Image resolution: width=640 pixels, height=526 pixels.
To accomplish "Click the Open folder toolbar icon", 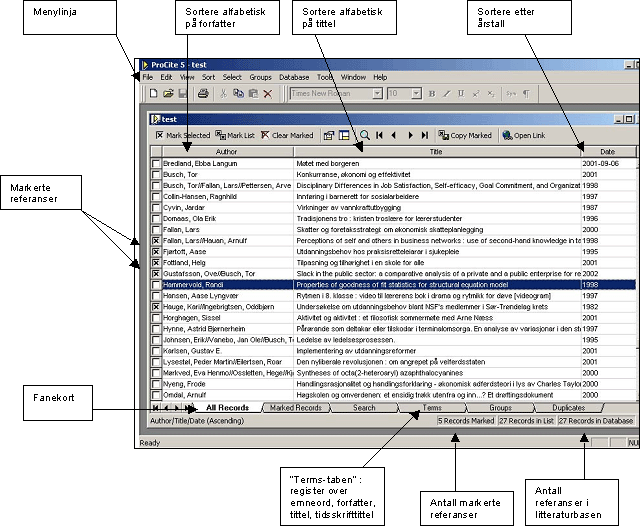I will tap(168, 93).
